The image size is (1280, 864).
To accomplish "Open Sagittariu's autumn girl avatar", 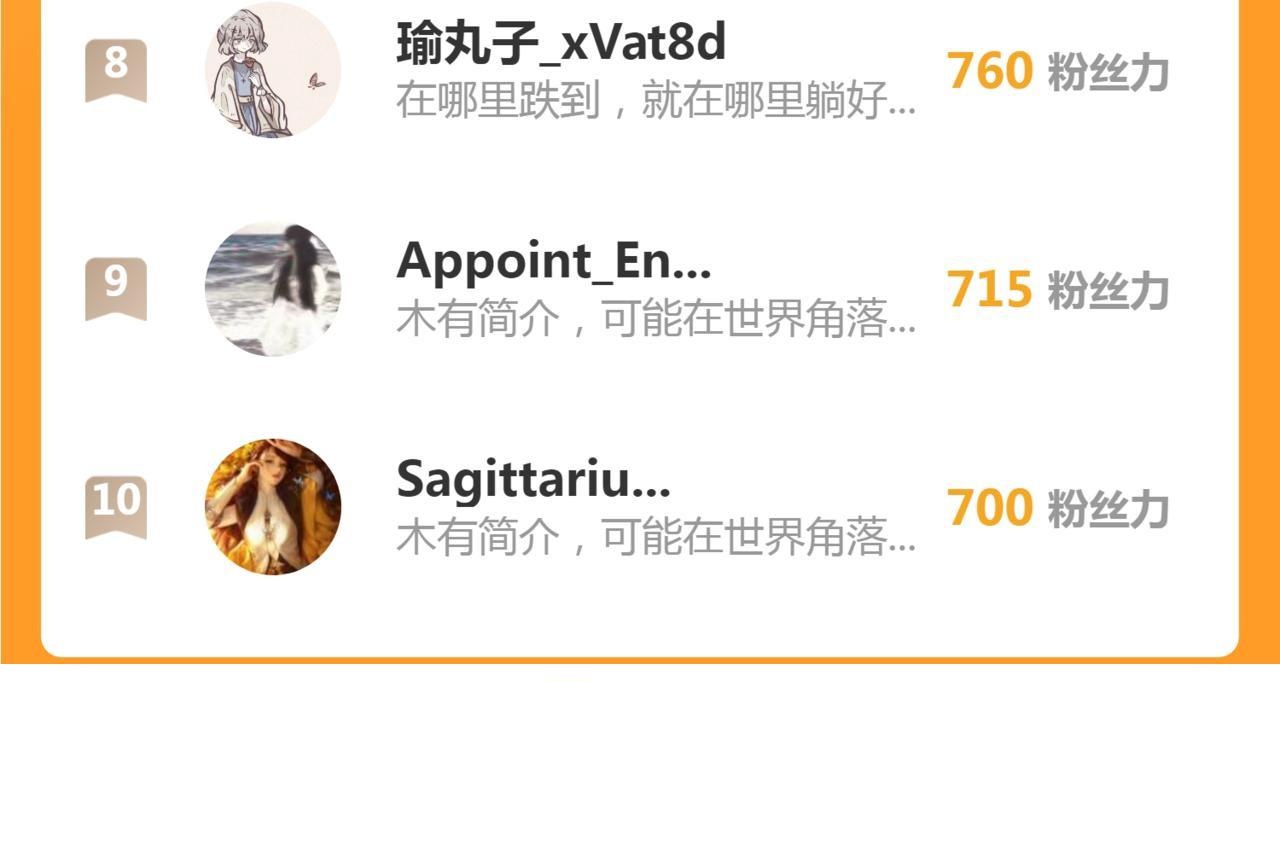I will click(x=273, y=507).
